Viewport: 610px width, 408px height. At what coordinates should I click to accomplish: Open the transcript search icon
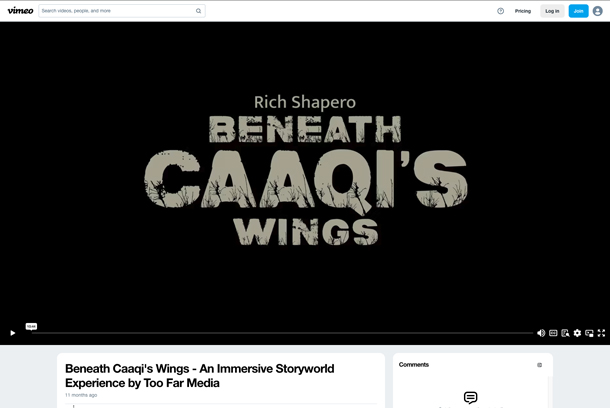(x=565, y=333)
